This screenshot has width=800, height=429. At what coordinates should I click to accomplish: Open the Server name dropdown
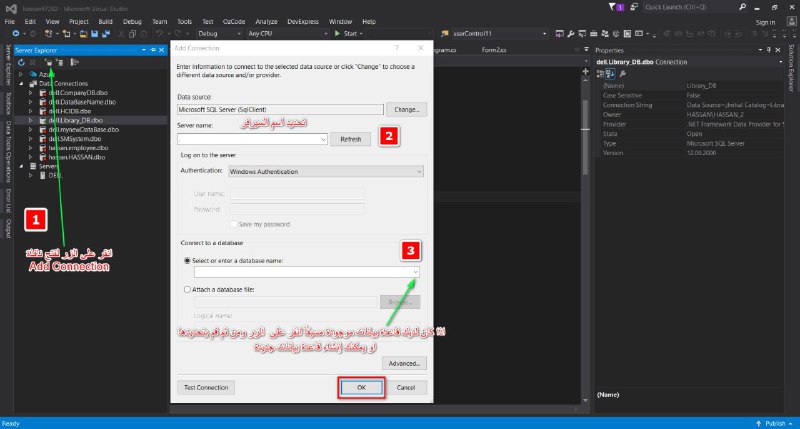point(323,139)
